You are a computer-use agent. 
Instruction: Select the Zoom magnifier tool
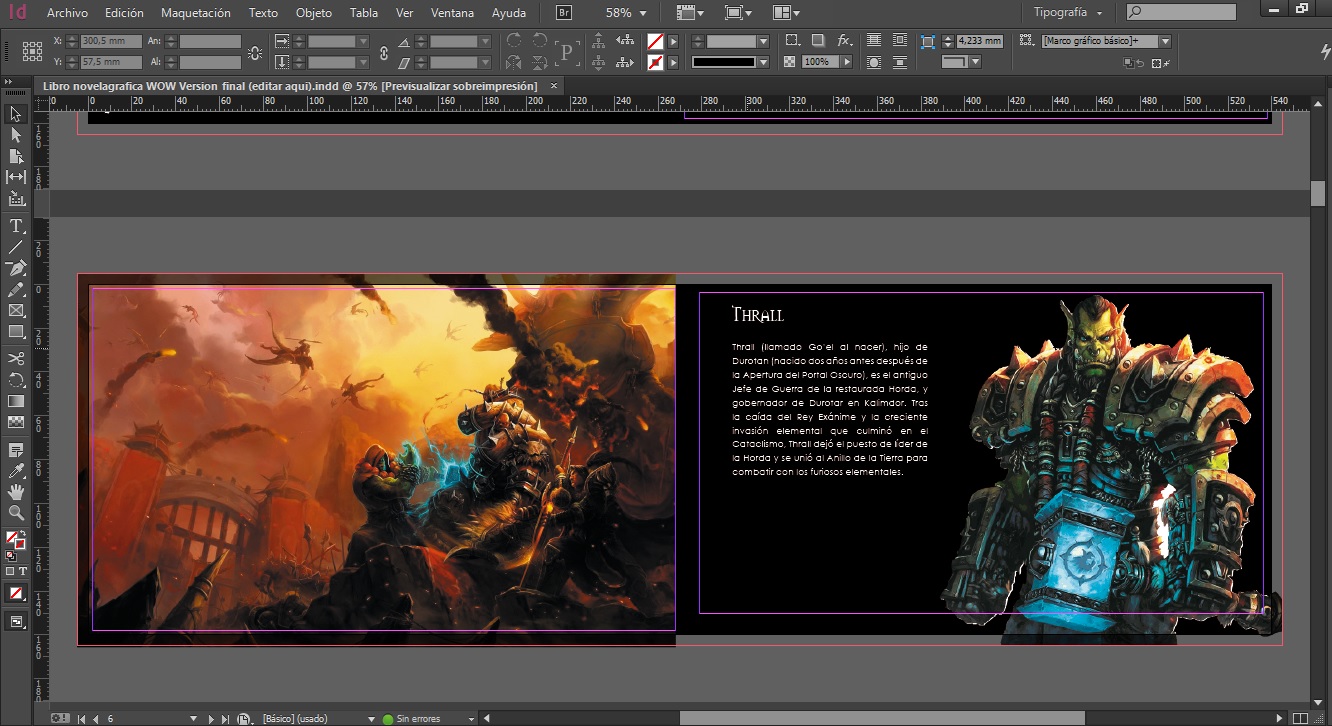pyautogui.click(x=16, y=513)
